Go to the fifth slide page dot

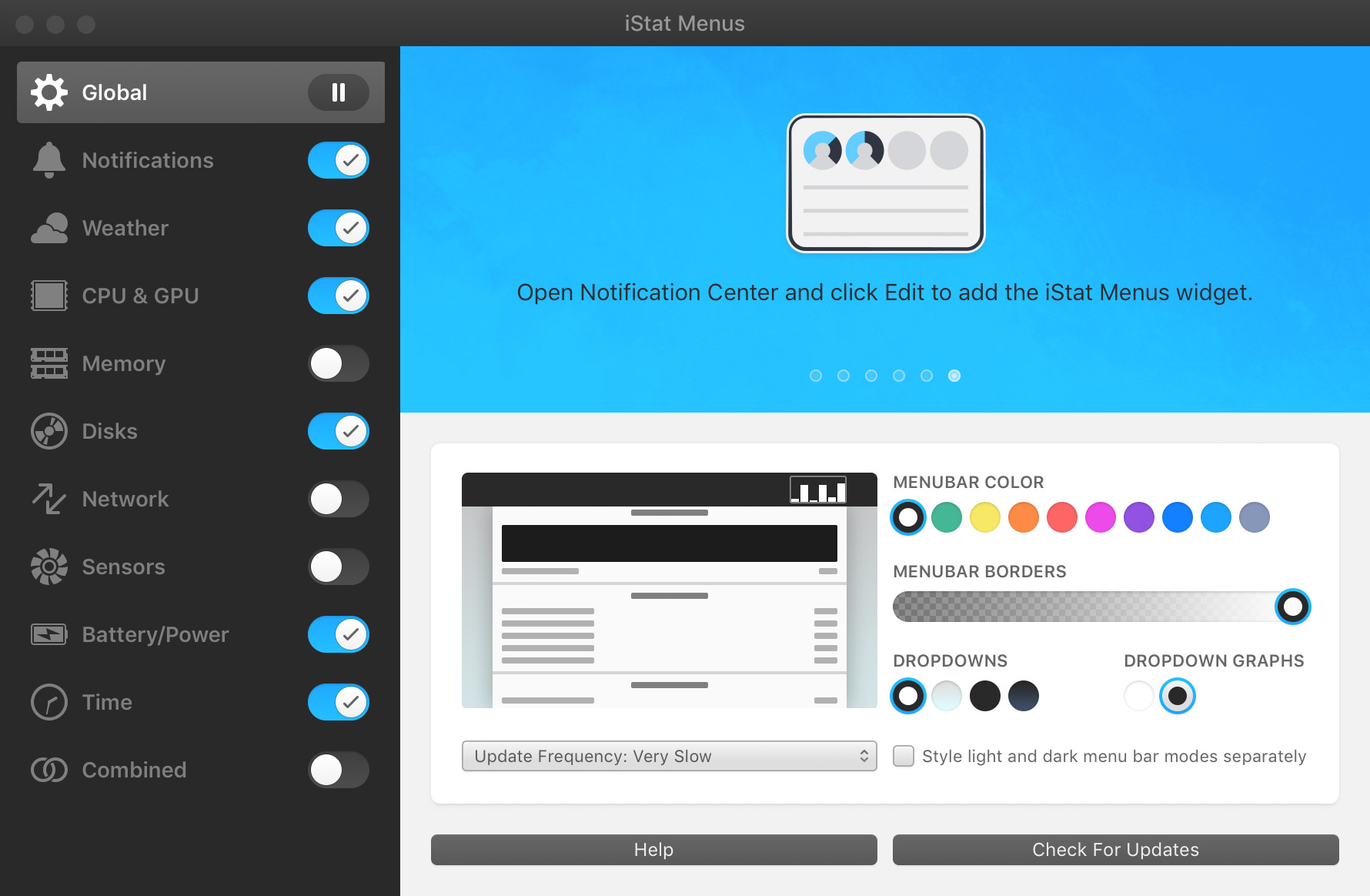(927, 376)
